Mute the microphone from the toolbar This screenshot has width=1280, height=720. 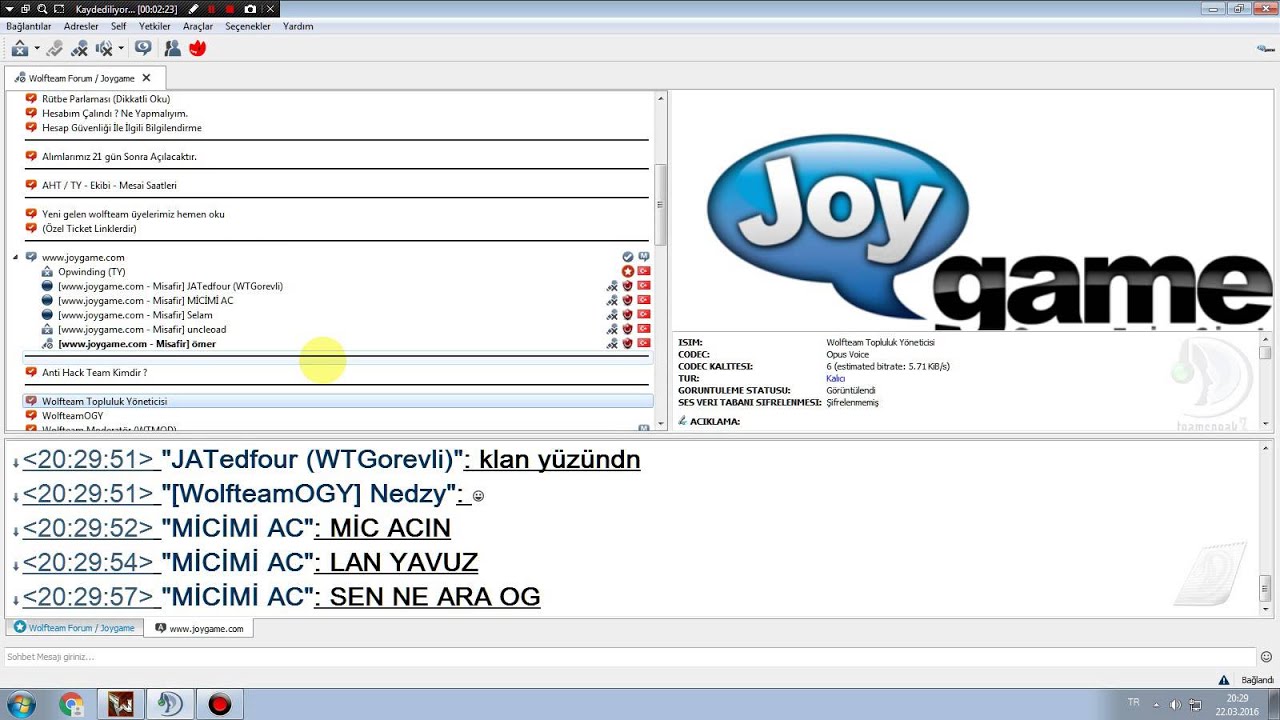79,48
